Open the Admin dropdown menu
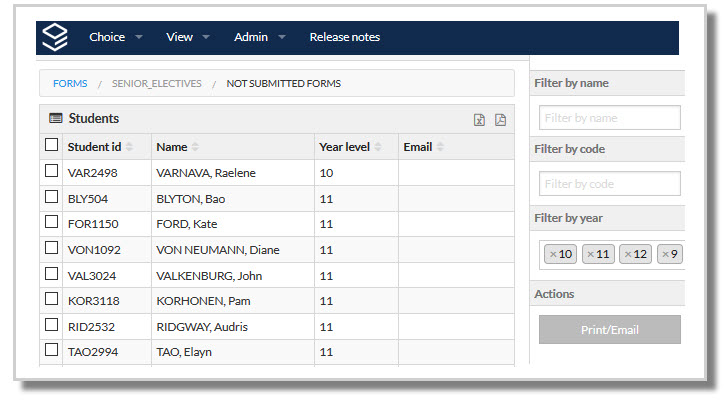The height and width of the screenshot is (400, 724). 259,37
